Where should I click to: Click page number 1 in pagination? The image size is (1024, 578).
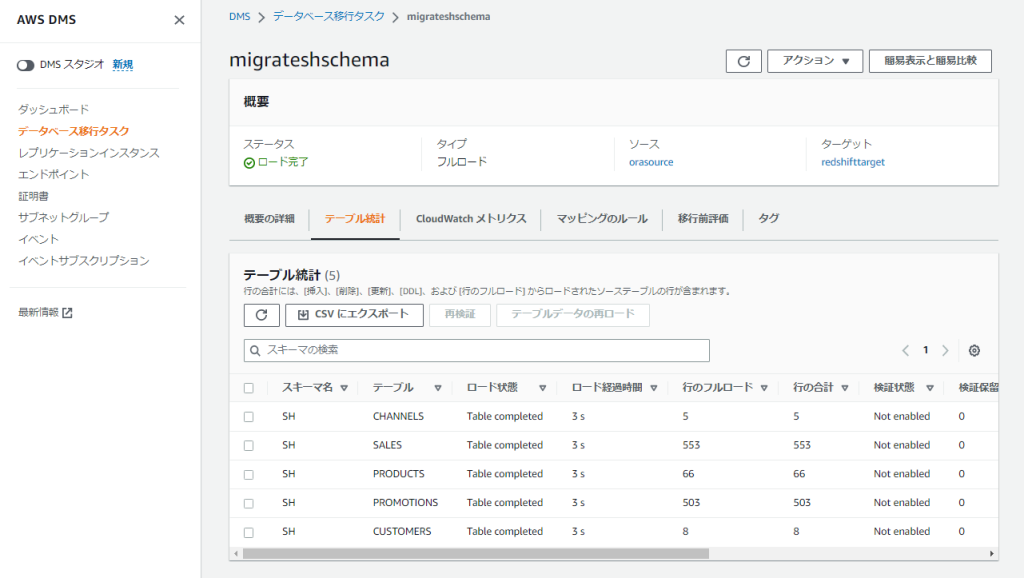pyautogui.click(x=925, y=350)
